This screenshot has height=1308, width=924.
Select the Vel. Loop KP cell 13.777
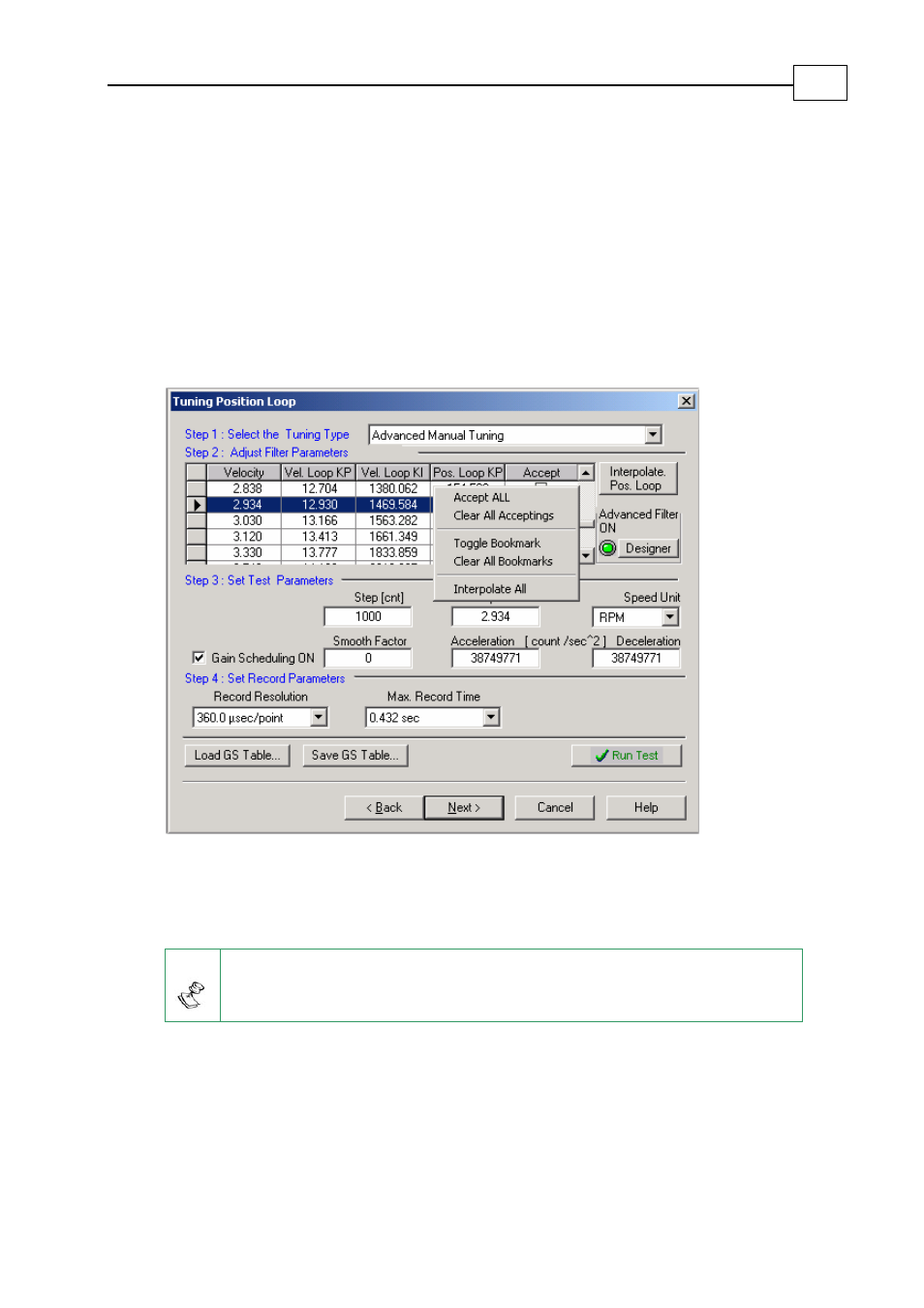click(x=319, y=552)
